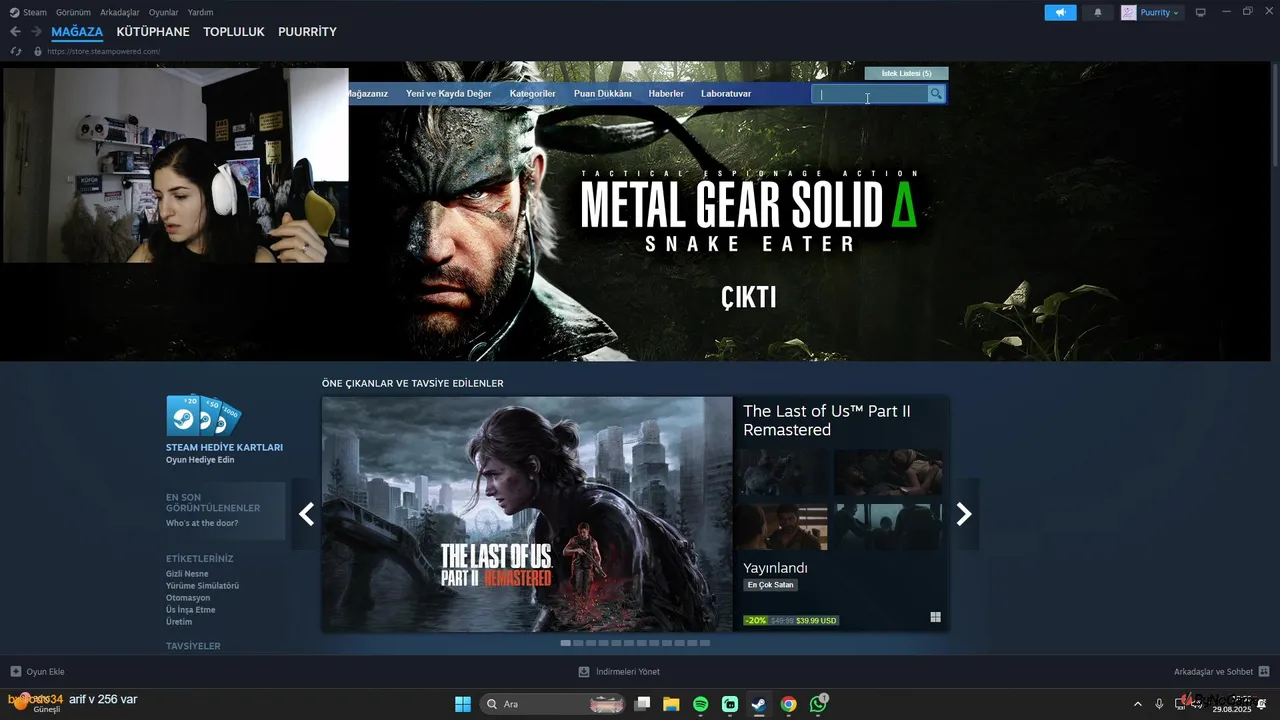Click the taskbar Ara search box
Image resolution: width=1280 pixels, height=720 pixels.
click(x=553, y=704)
